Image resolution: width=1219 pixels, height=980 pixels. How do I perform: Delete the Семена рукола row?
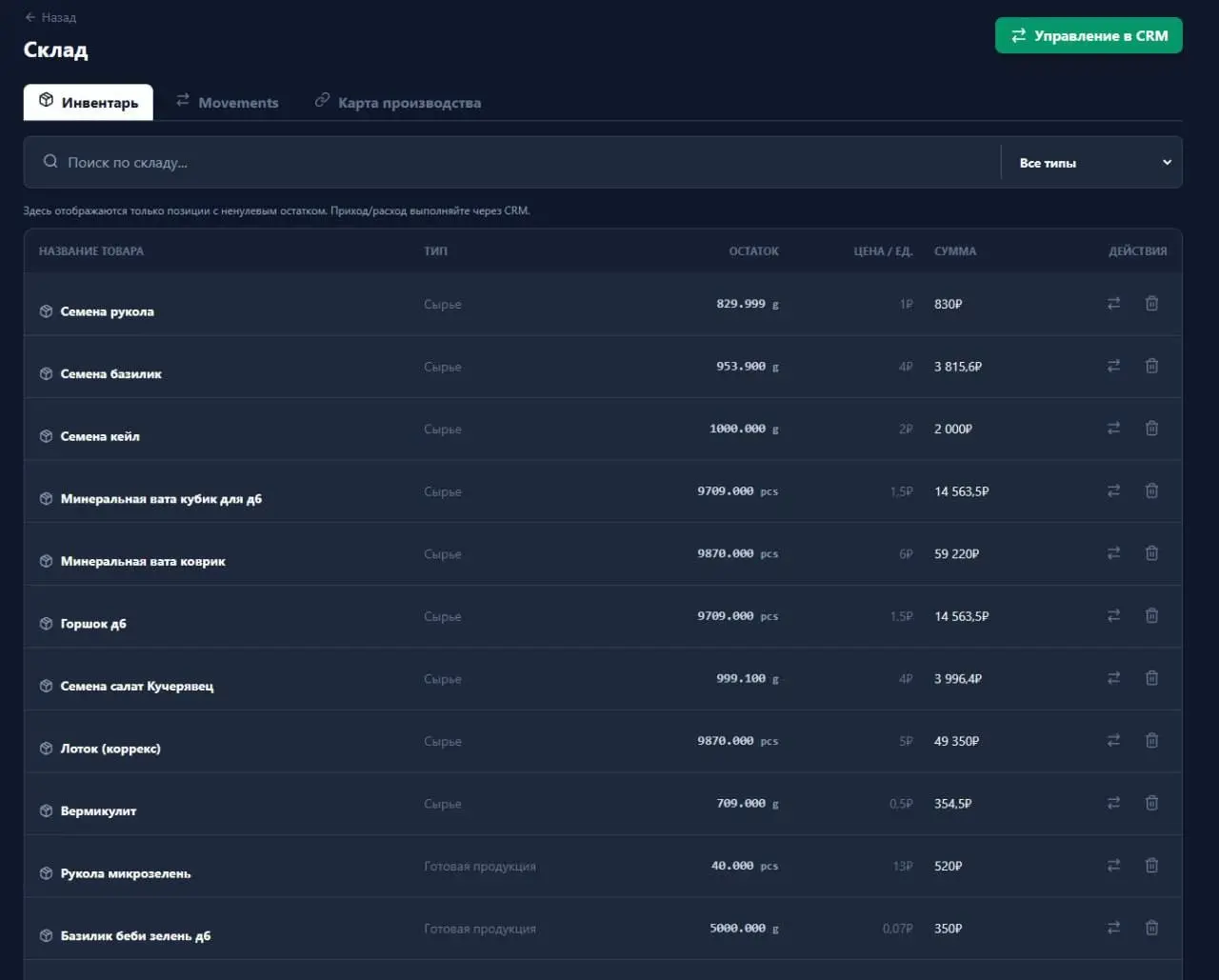[1151, 304]
